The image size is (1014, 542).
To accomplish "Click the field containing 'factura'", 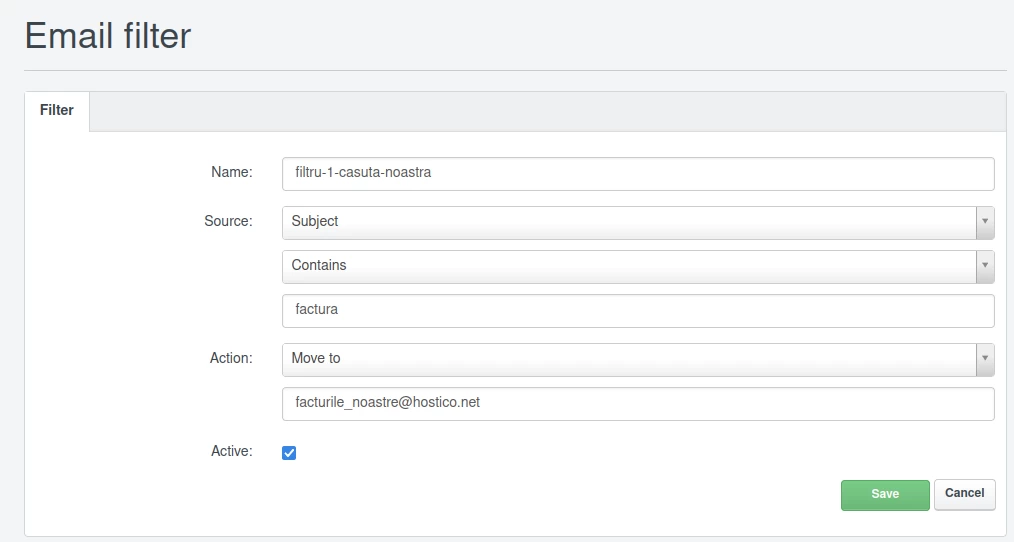I will [638, 310].
